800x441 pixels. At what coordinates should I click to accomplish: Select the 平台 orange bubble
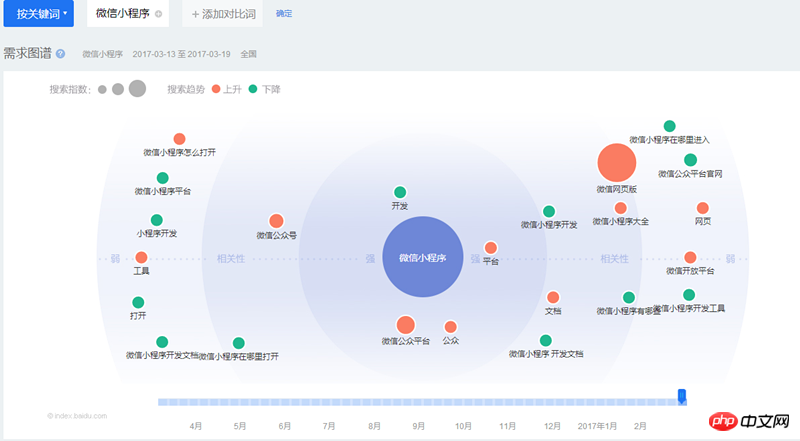point(491,248)
